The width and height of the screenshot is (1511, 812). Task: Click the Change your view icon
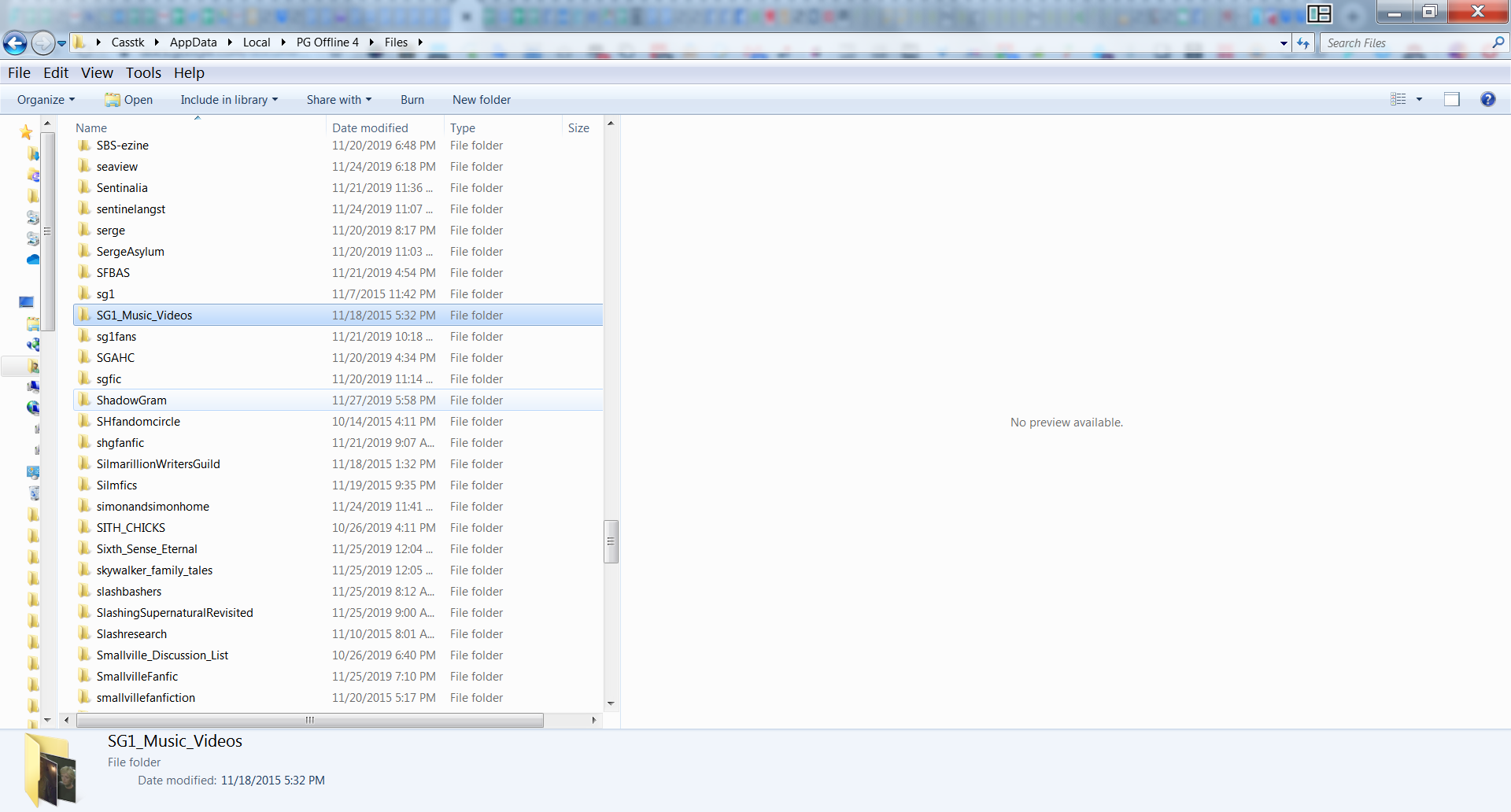pyautogui.click(x=1398, y=99)
